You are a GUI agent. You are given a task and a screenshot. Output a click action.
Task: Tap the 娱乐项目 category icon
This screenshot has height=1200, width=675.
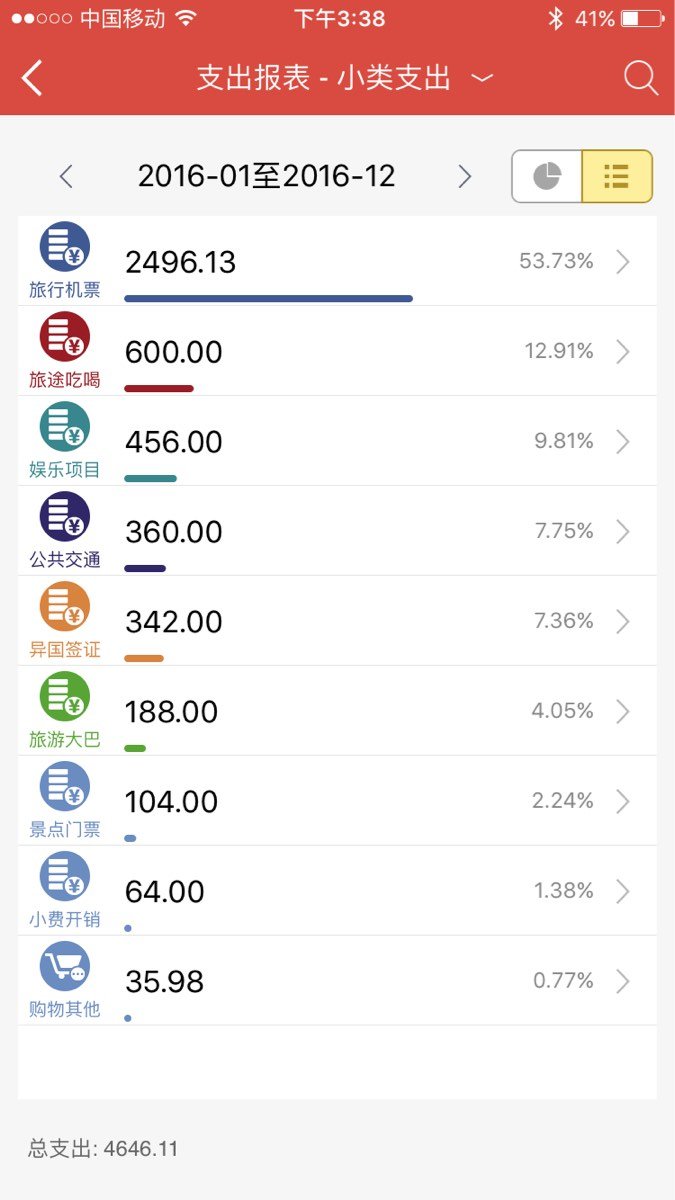click(65, 427)
